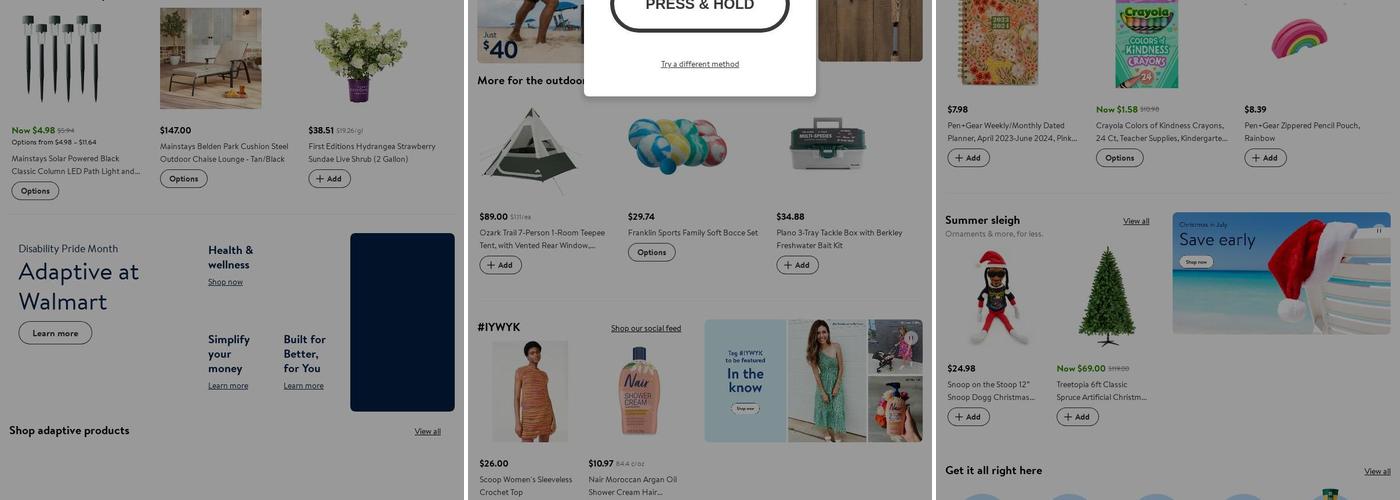1400x500 pixels.
Task: Add Snoop on the Stoop to cart
Action: pyautogui.click(x=968, y=417)
